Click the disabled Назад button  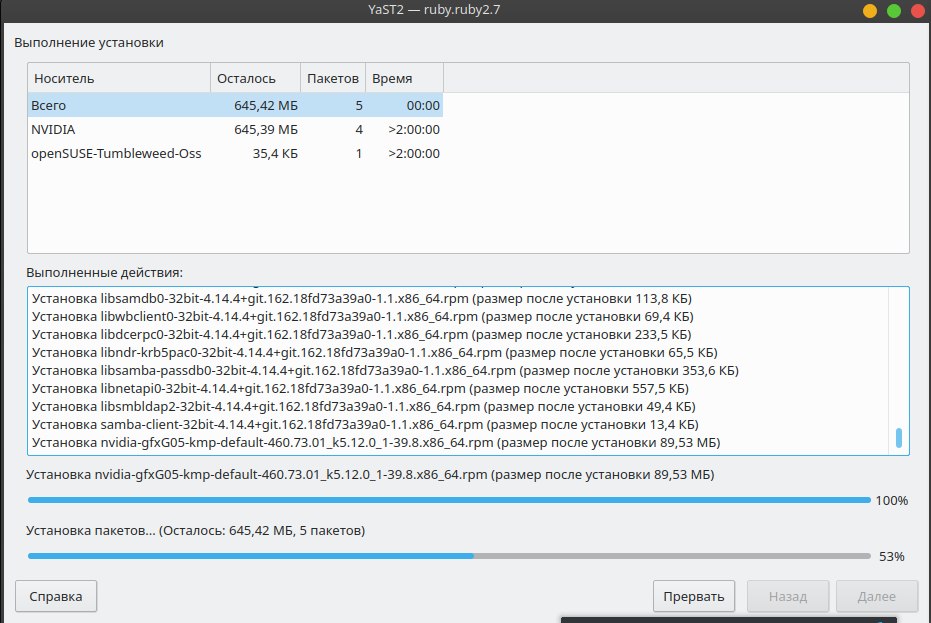click(787, 596)
